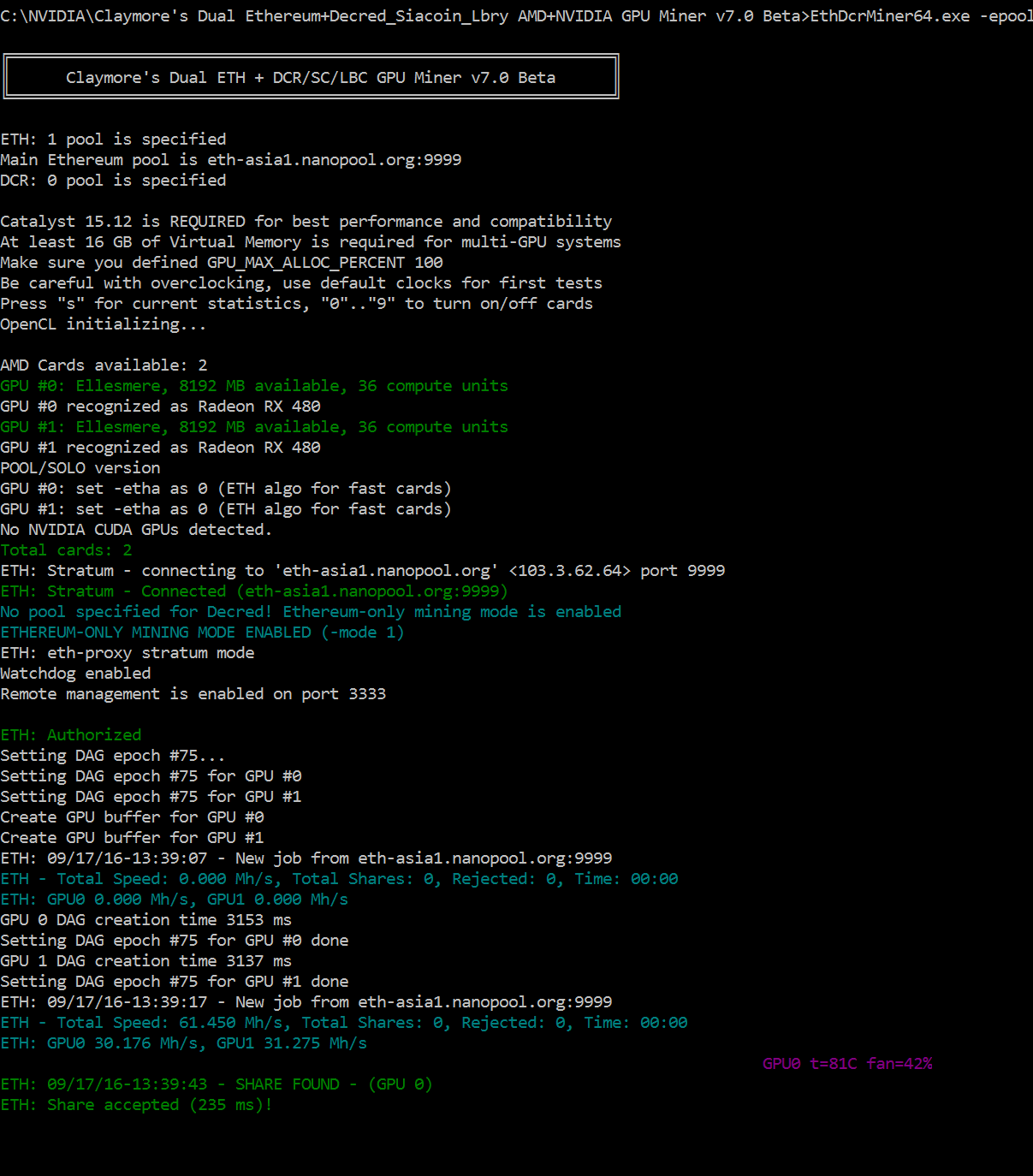
Task: Click 'GPU #1: set -etha as 0' line
Action: click(226, 509)
